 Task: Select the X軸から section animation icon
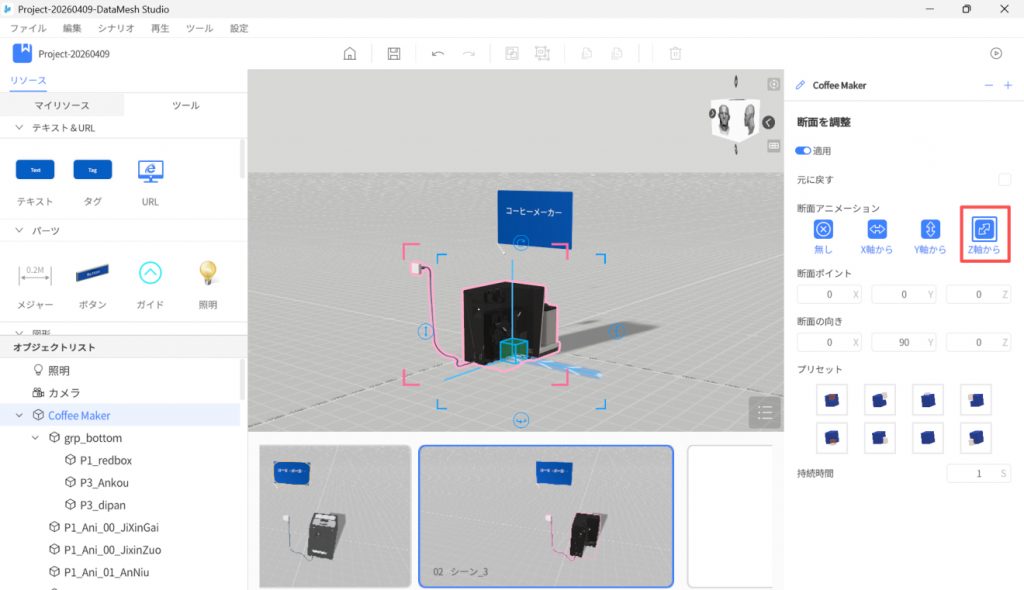click(x=877, y=229)
